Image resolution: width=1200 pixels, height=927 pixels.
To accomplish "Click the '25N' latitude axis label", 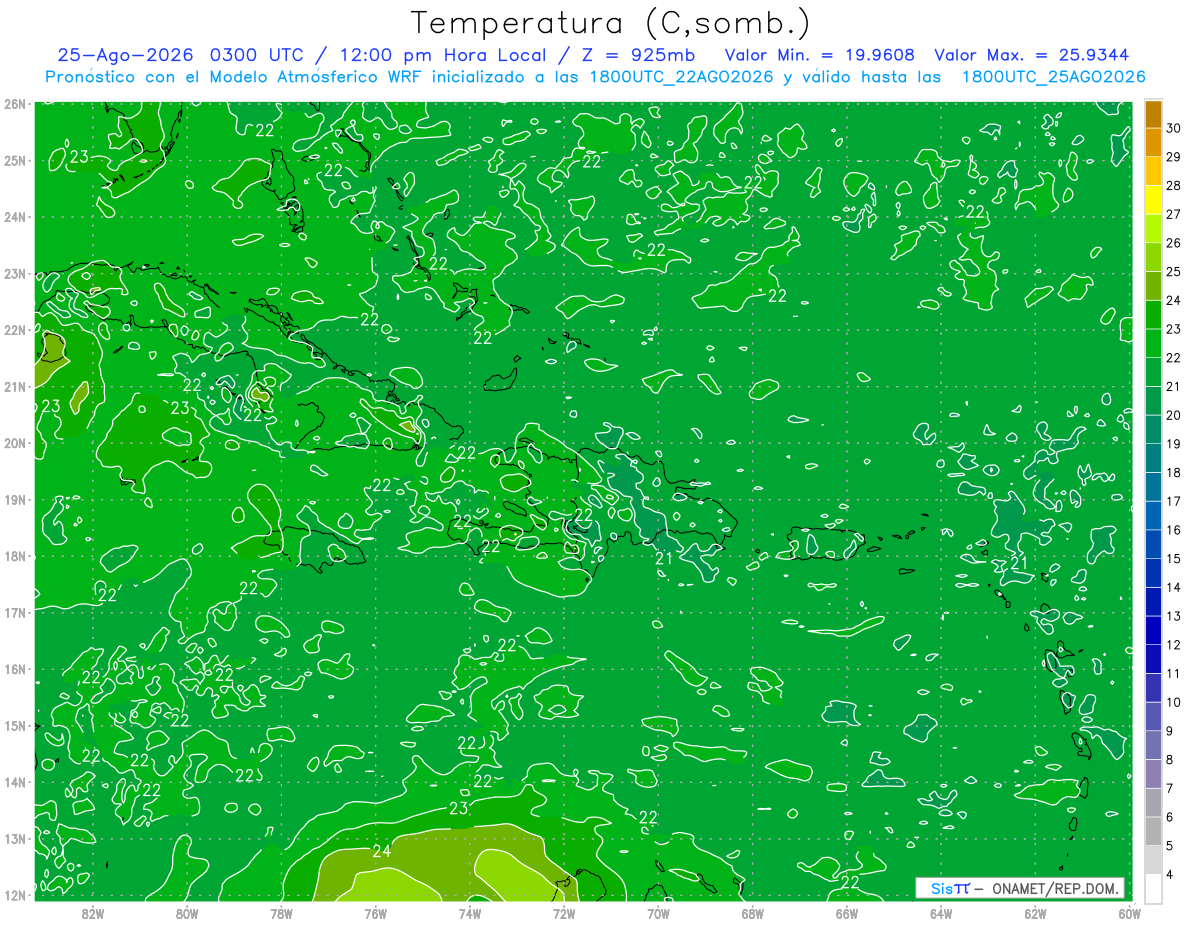I will (14, 160).
